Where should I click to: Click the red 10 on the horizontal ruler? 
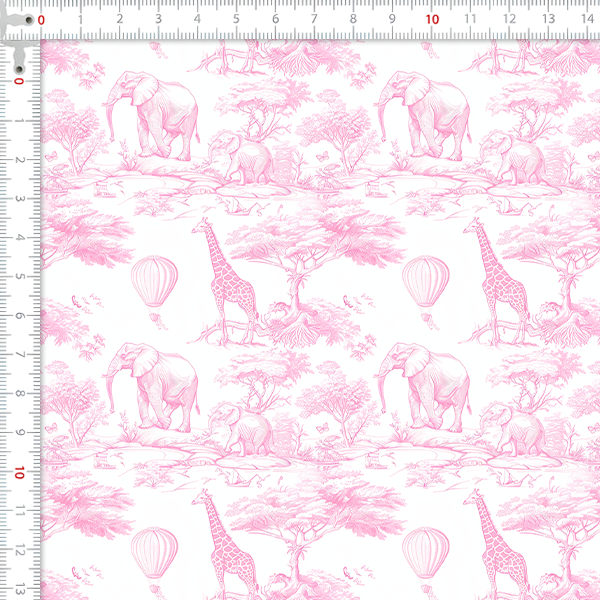[x=432, y=20]
